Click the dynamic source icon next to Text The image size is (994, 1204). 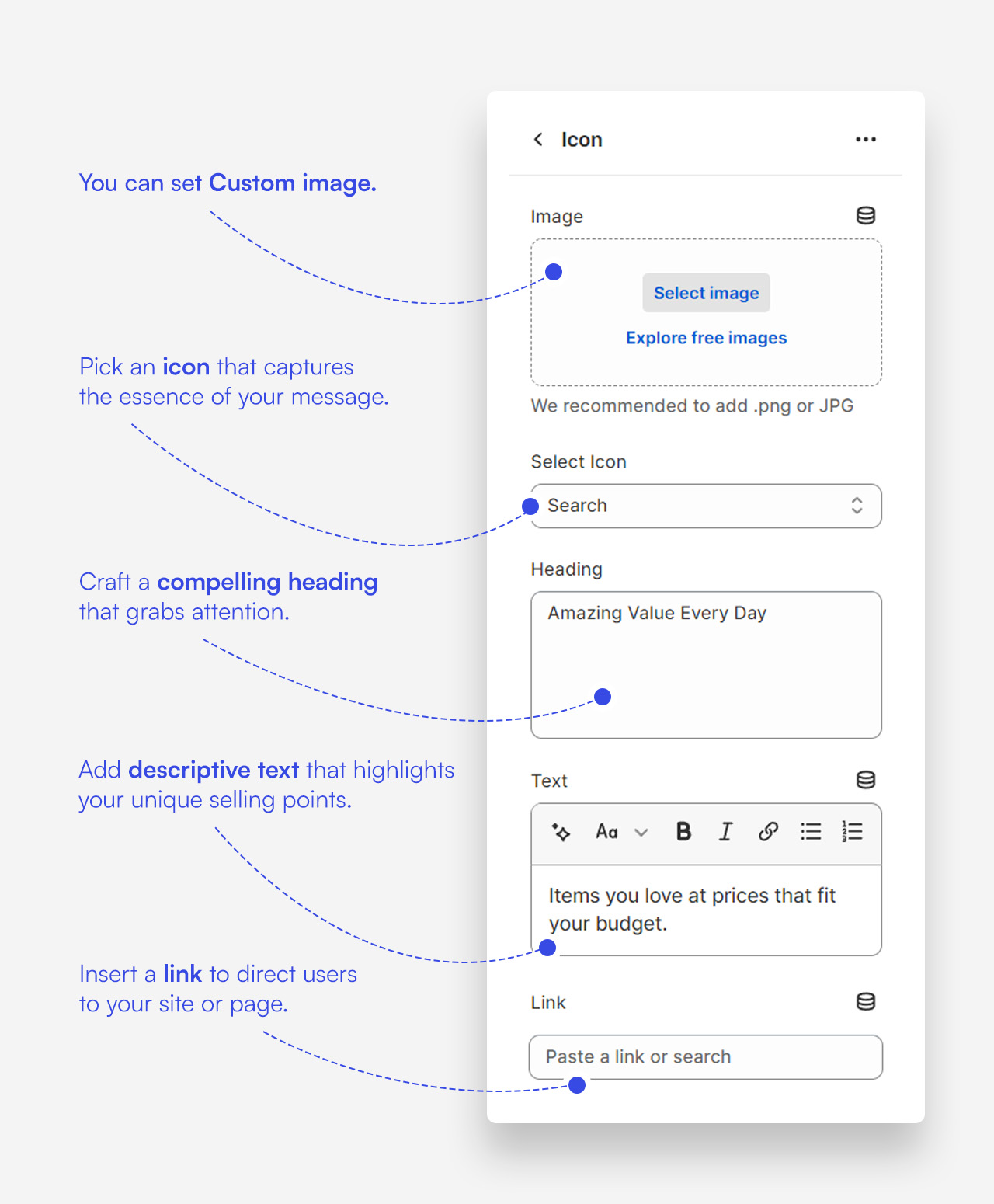865,780
